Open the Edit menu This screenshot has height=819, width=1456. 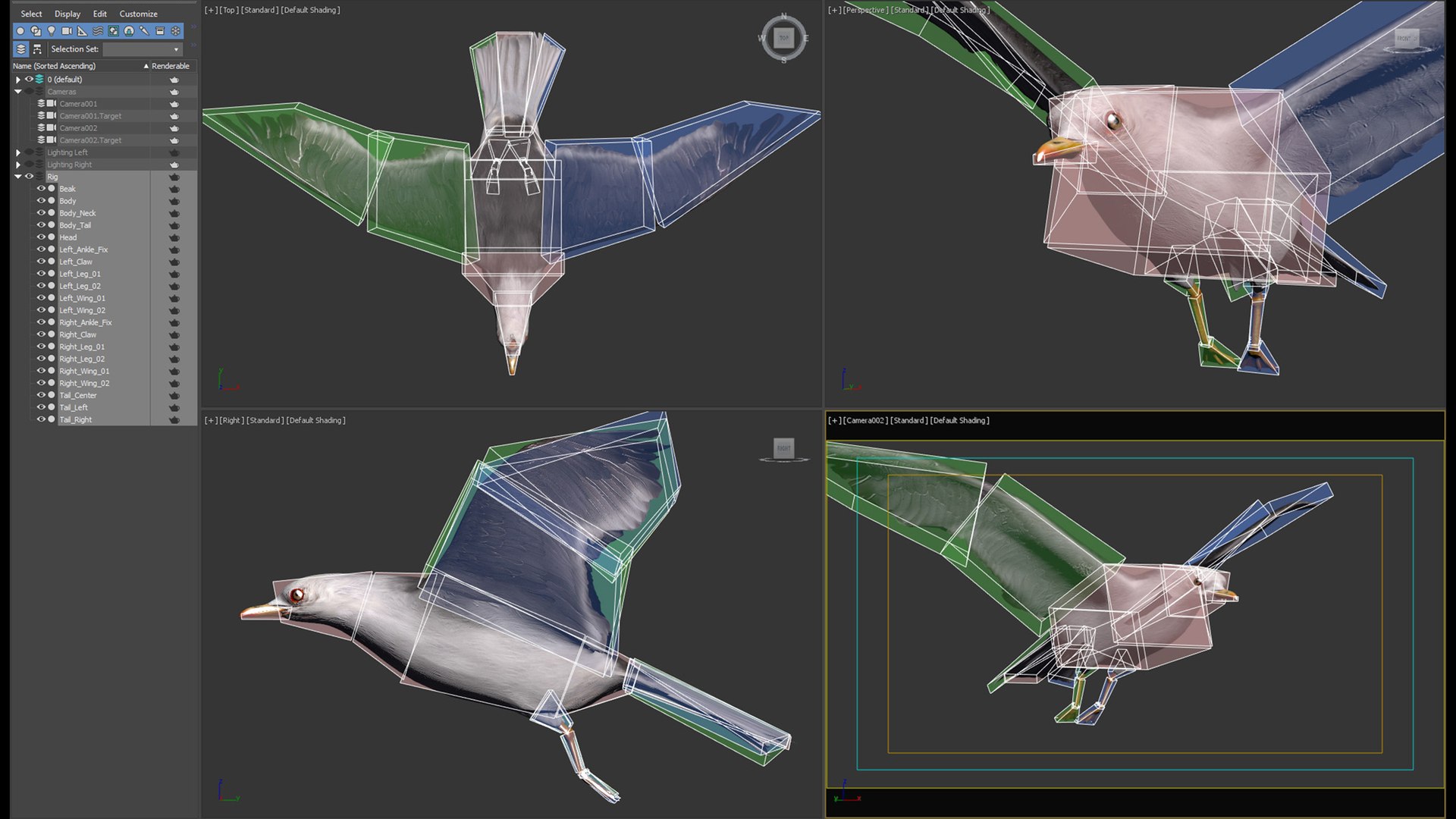100,14
